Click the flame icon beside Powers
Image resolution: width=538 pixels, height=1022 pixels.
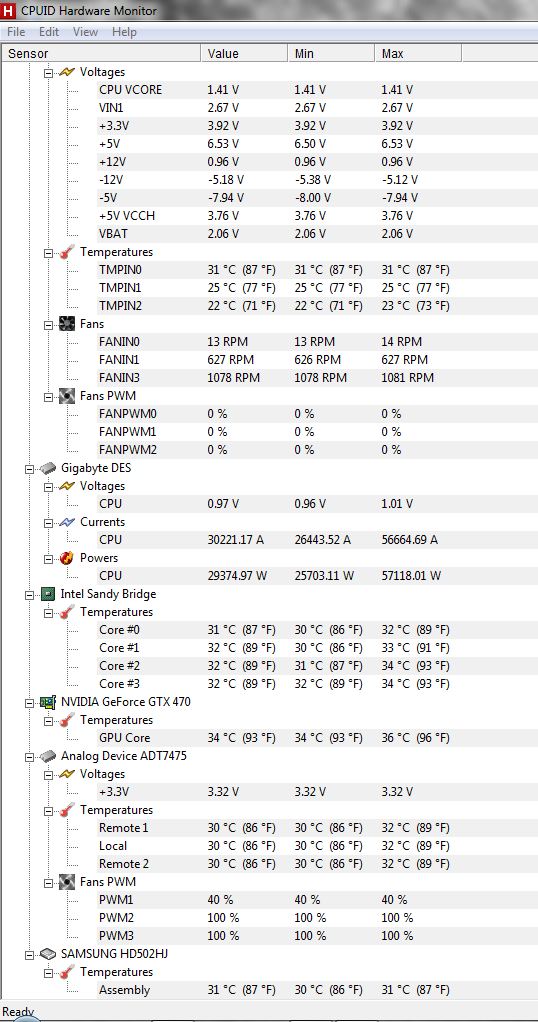tap(67, 558)
